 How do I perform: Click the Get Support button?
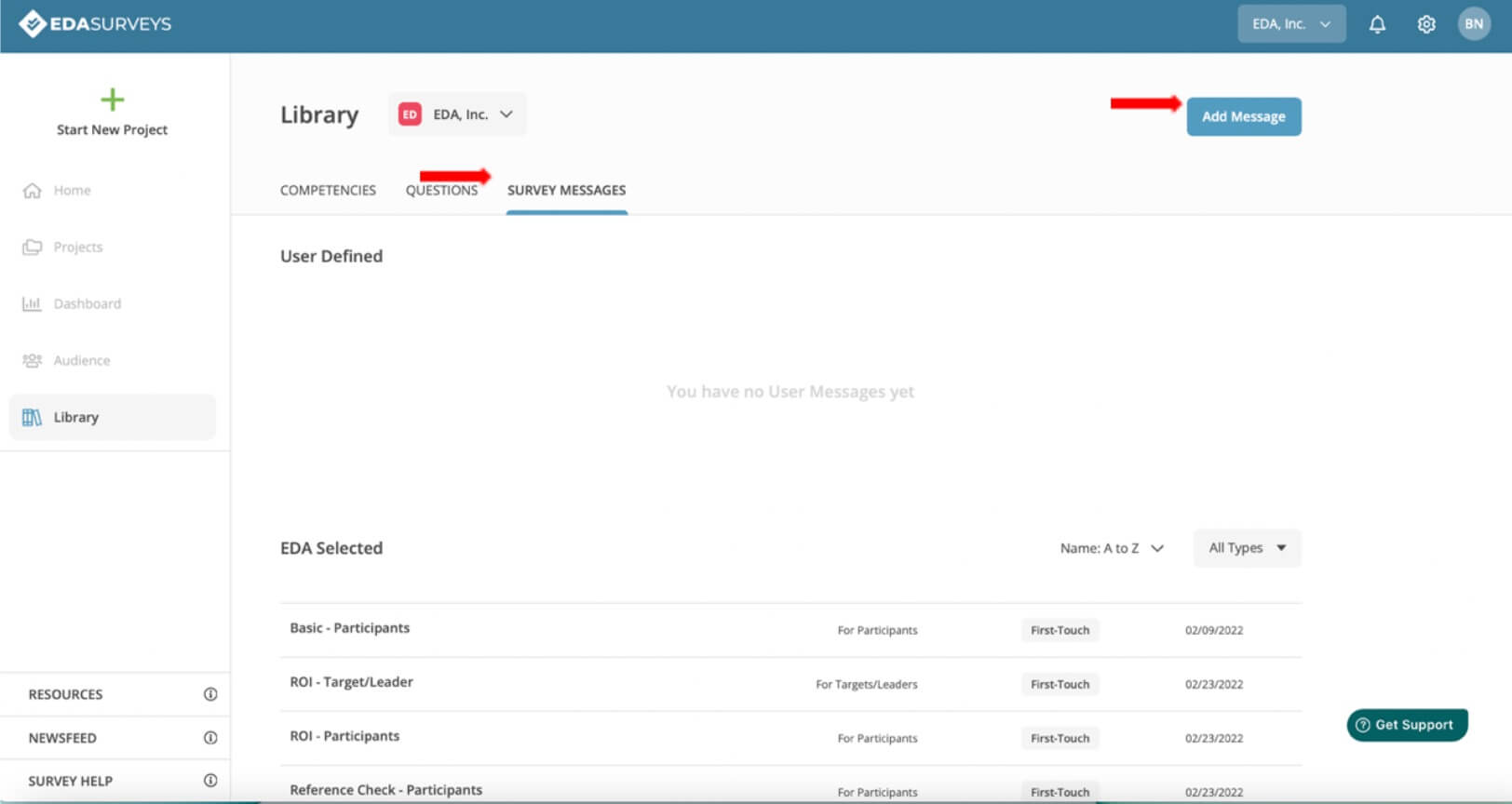coord(1407,725)
